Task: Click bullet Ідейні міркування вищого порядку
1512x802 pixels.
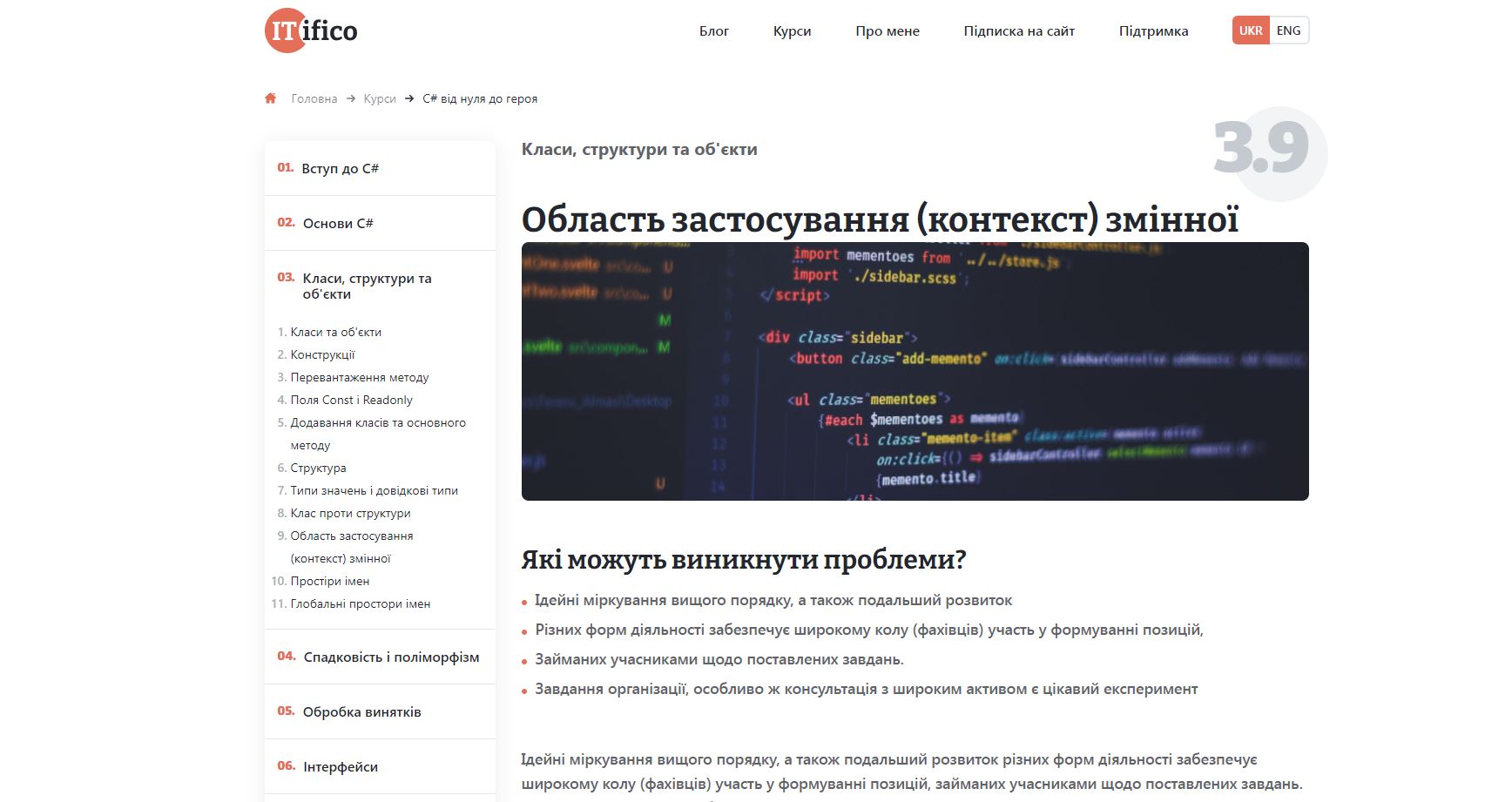Action: (773, 600)
